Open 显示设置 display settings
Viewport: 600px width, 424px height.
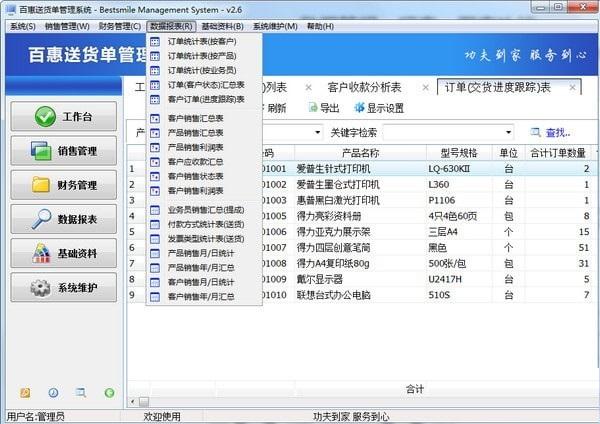coord(379,108)
